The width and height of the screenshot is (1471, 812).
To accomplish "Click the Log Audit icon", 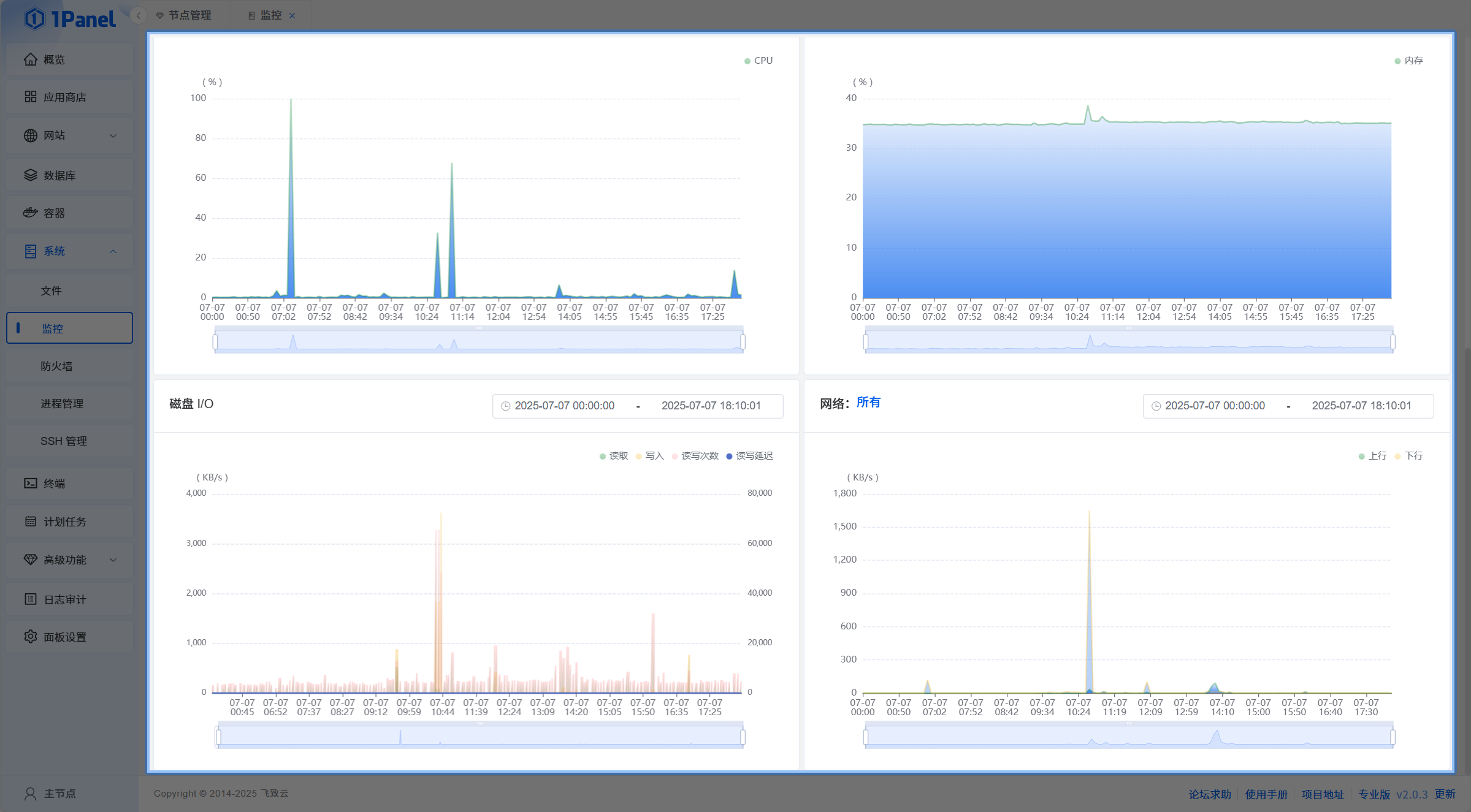I will click(x=30, y=599).
